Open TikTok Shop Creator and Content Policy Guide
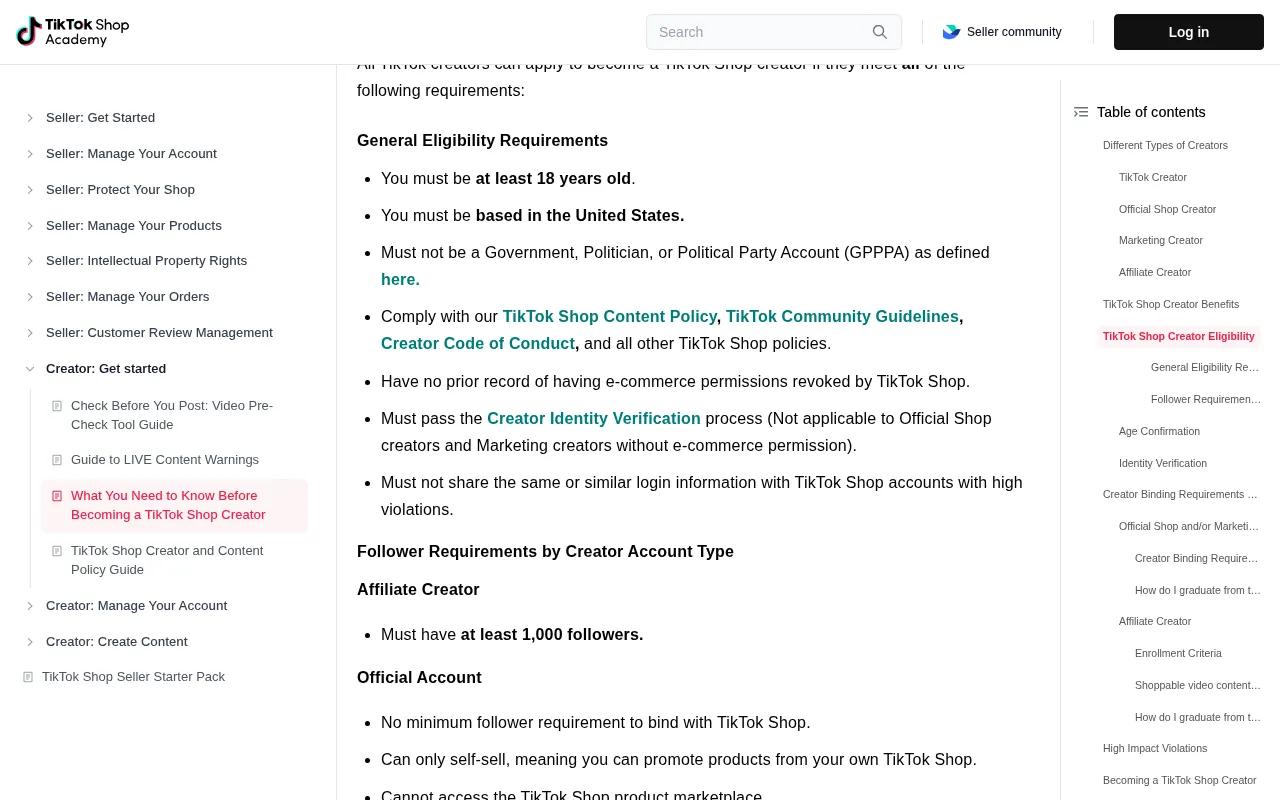Image resolution: width=1280 pixels, height=800 pixels. [167, 560]
